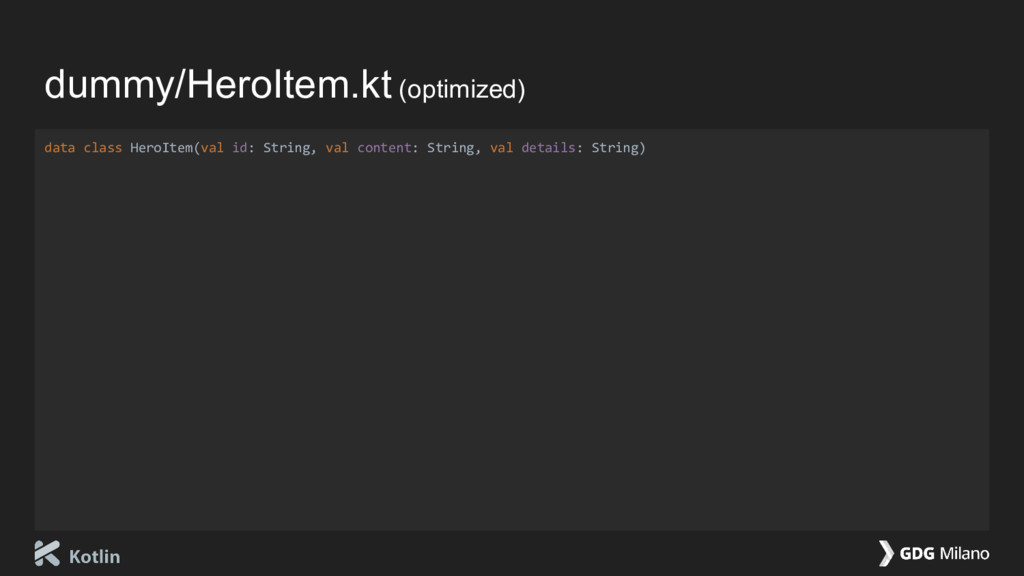Click the 'id' parameter name
The width and height of the screenshot is (1024, 576).
click(240, 148)
